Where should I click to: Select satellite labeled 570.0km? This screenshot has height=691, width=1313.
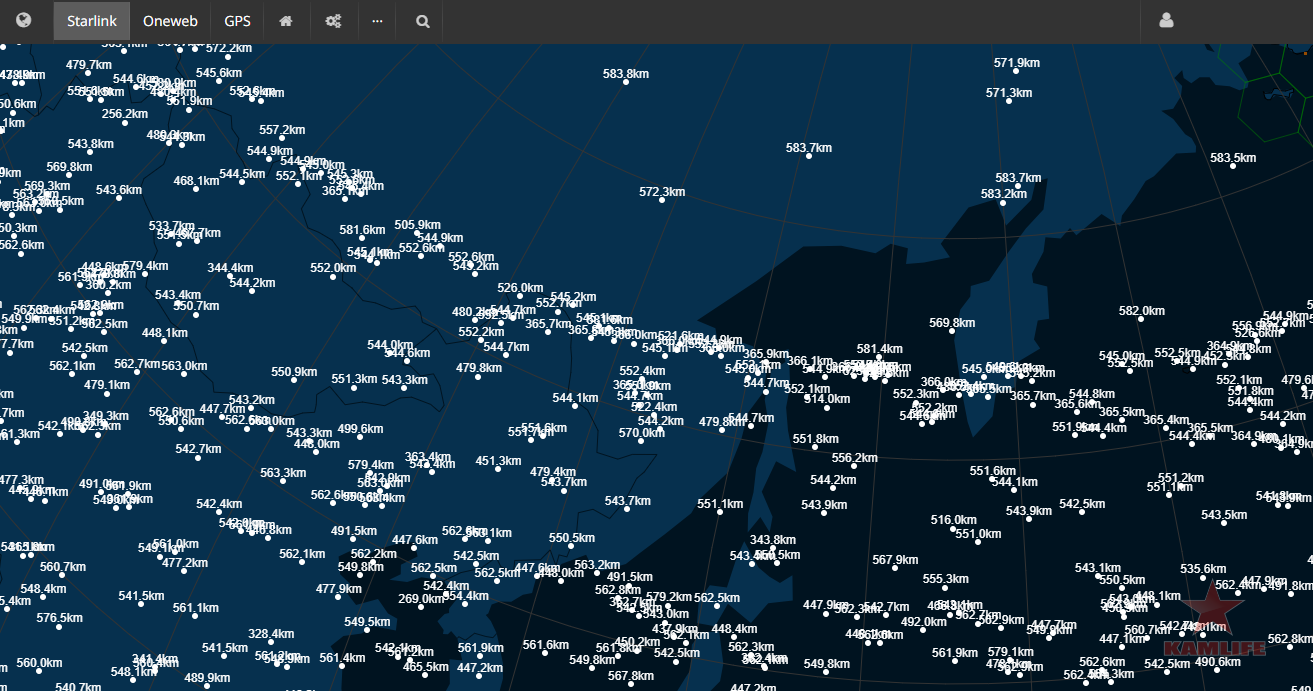[641, 433]
